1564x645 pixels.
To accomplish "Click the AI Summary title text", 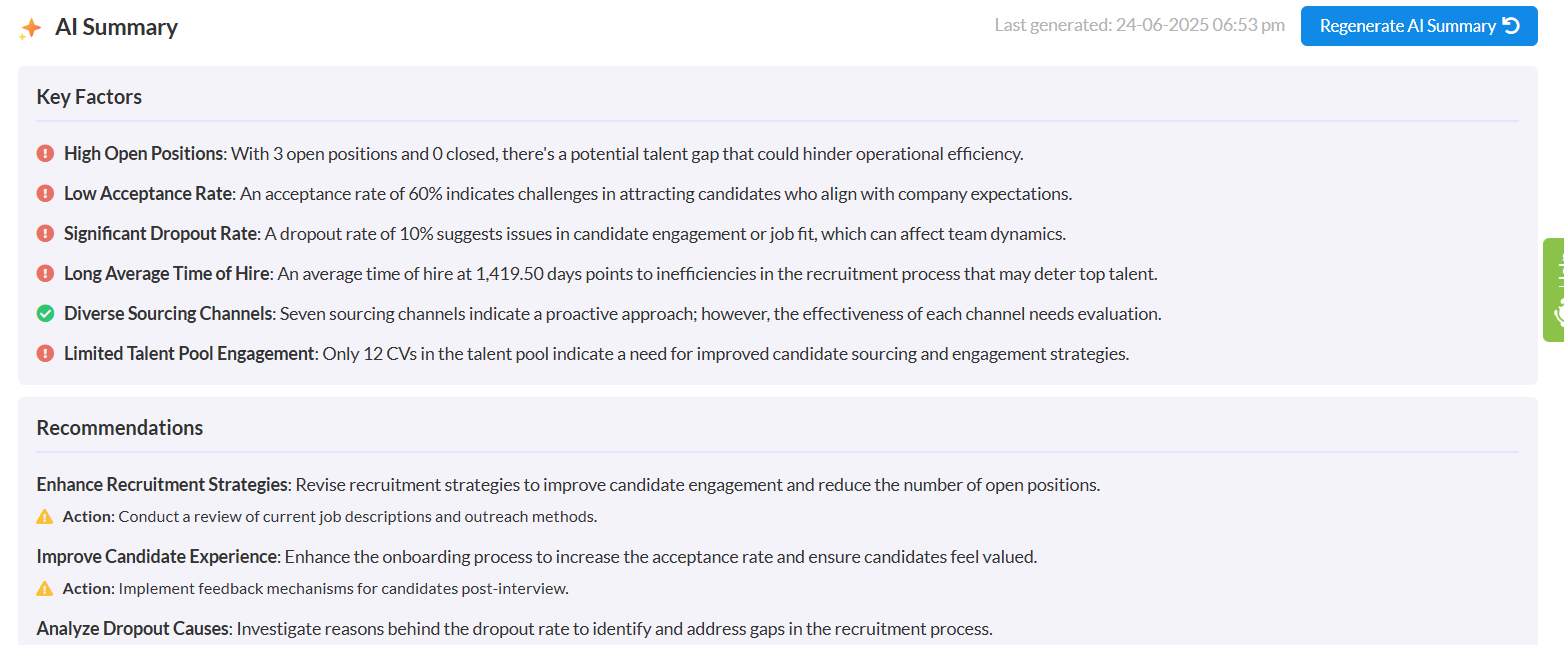I will click(117, 27).
